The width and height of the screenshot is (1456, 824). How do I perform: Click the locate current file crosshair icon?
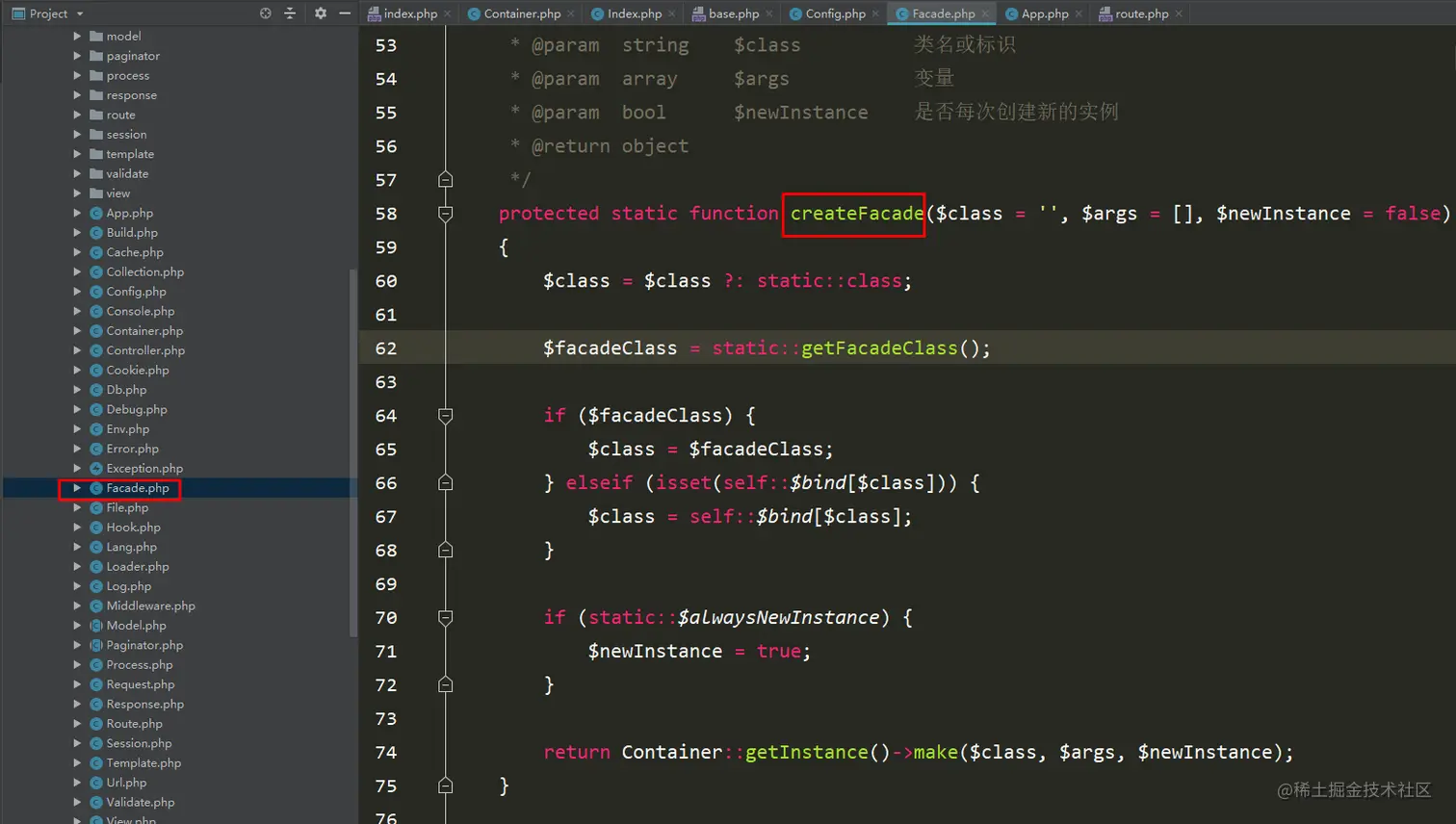265,13
